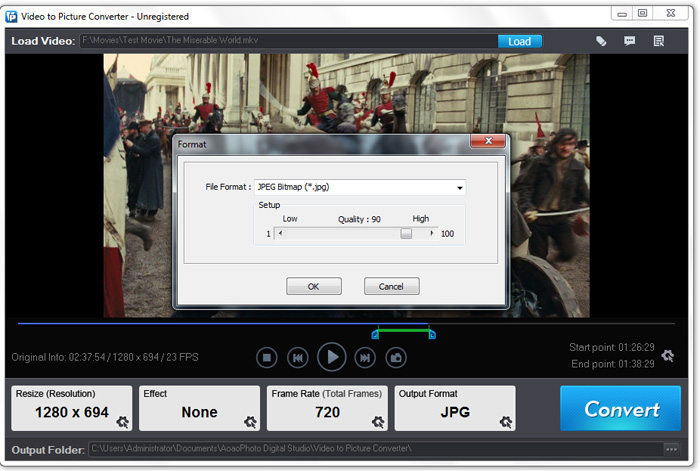Click the start point timeline marker

[375, 335]
